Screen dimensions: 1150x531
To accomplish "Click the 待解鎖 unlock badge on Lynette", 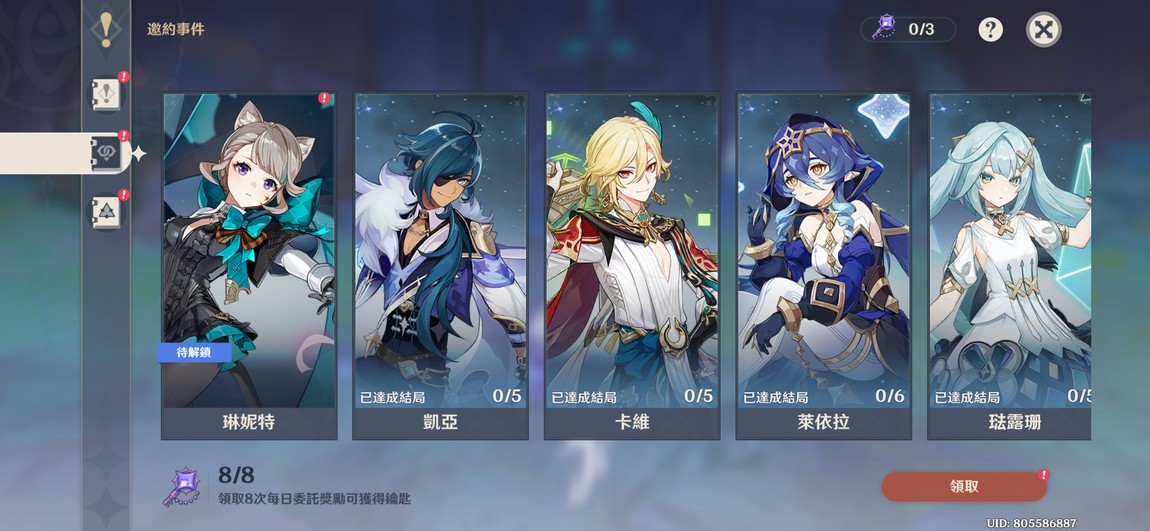I will coord(194,353).
